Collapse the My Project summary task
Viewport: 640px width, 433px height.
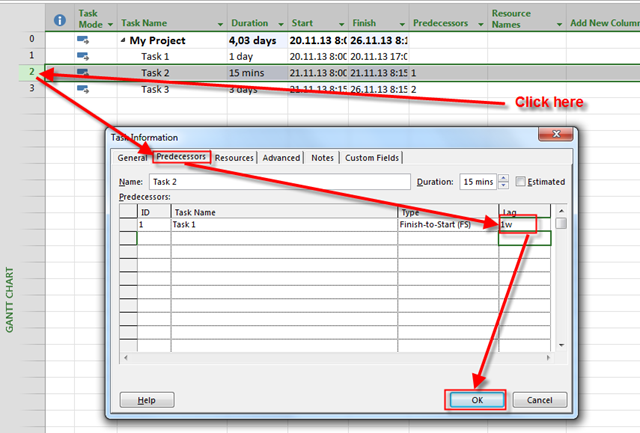124,40
